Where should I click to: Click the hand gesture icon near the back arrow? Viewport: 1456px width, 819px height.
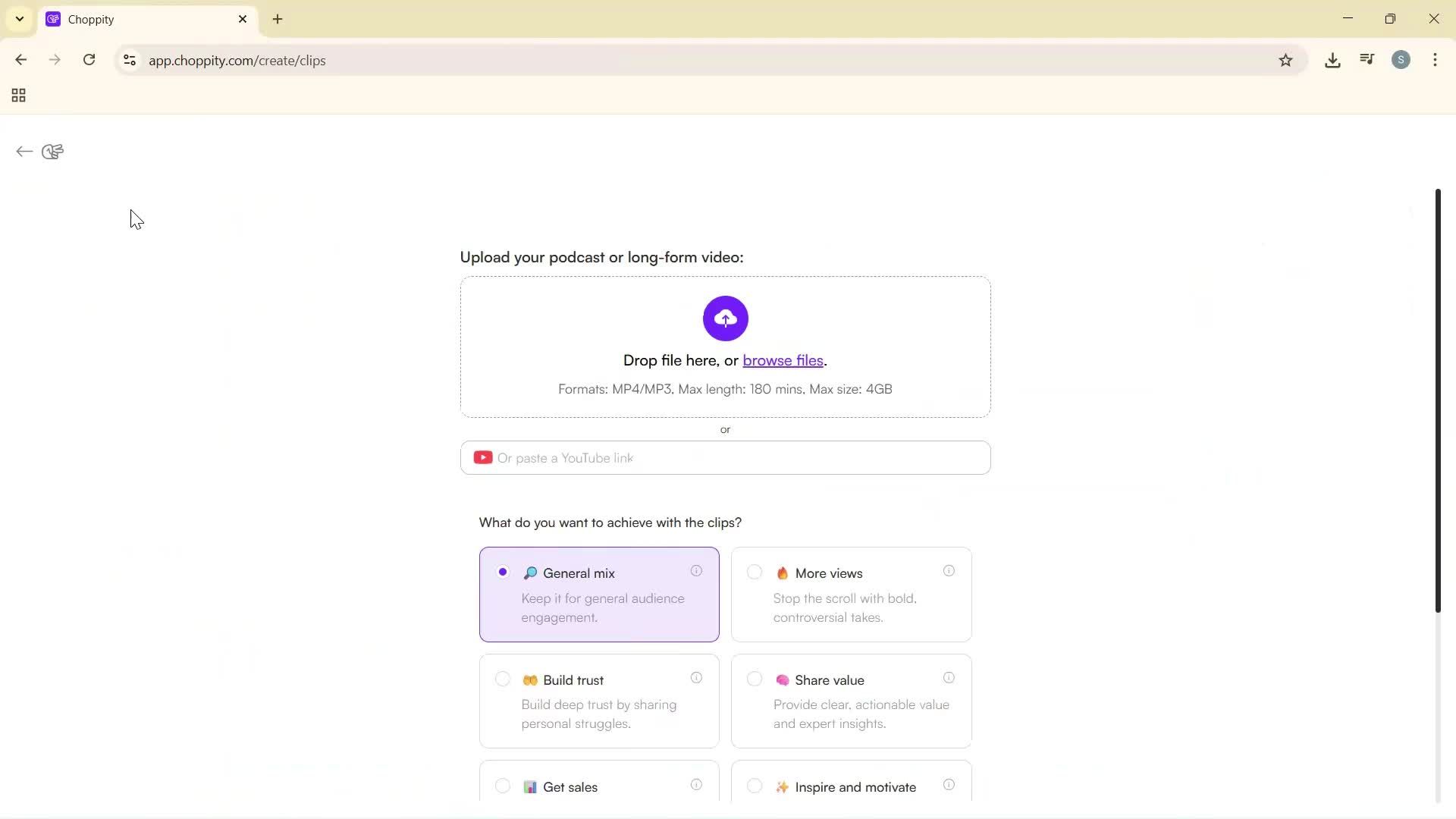tap(52, 152)
